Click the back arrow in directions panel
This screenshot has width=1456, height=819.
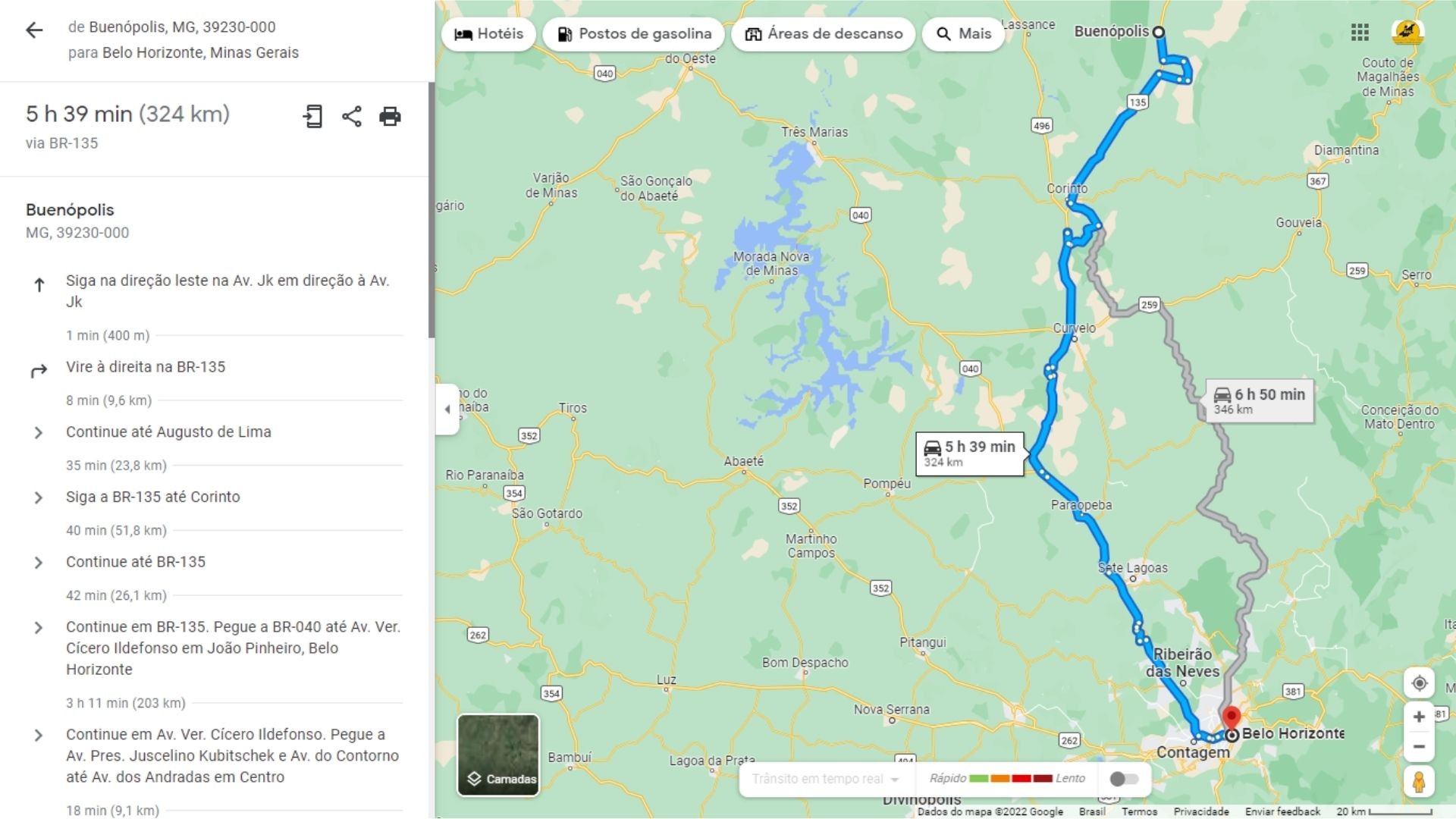coord(34,30)
